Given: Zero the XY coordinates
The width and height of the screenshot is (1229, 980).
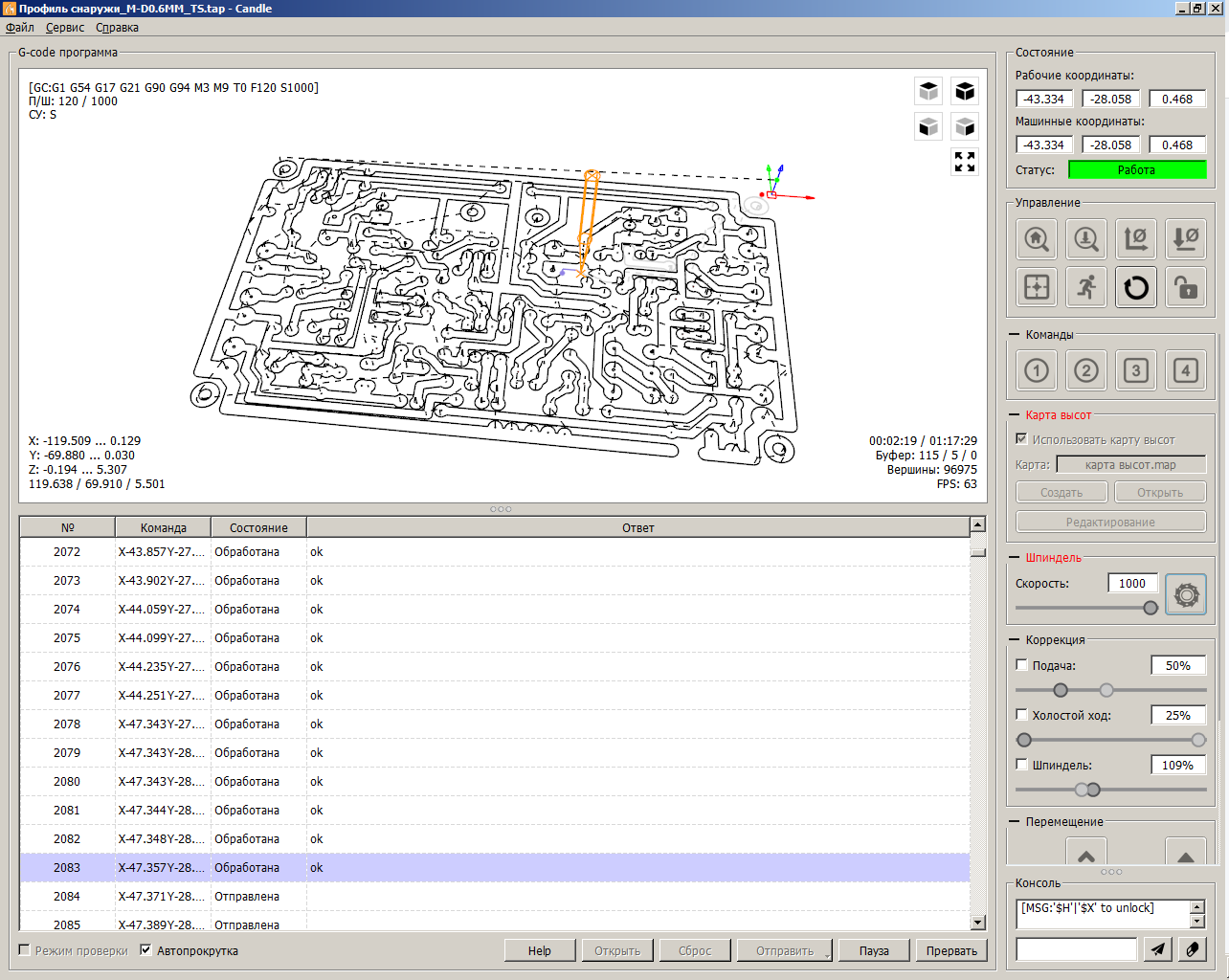Looking at the screenshot, I should coord(1136,239).
